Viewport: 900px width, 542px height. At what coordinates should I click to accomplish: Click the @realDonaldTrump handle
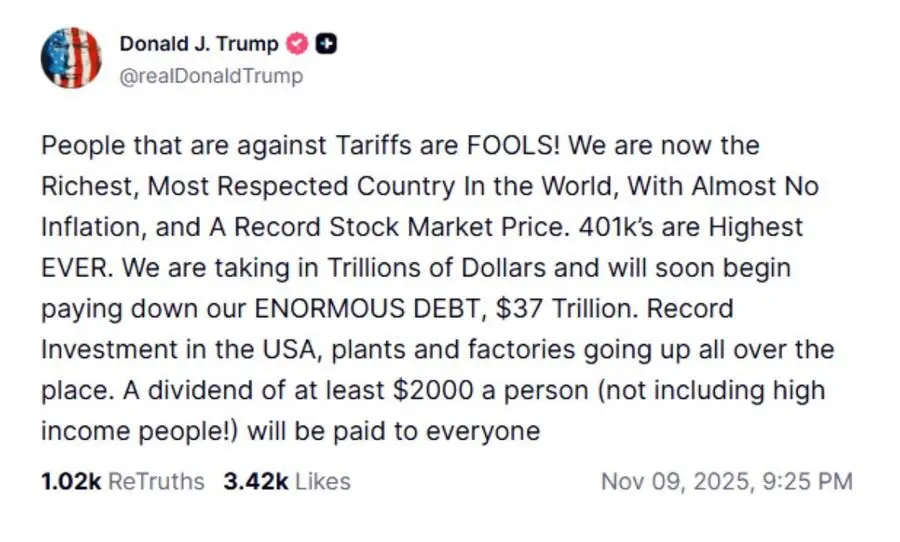pos(211,75)
